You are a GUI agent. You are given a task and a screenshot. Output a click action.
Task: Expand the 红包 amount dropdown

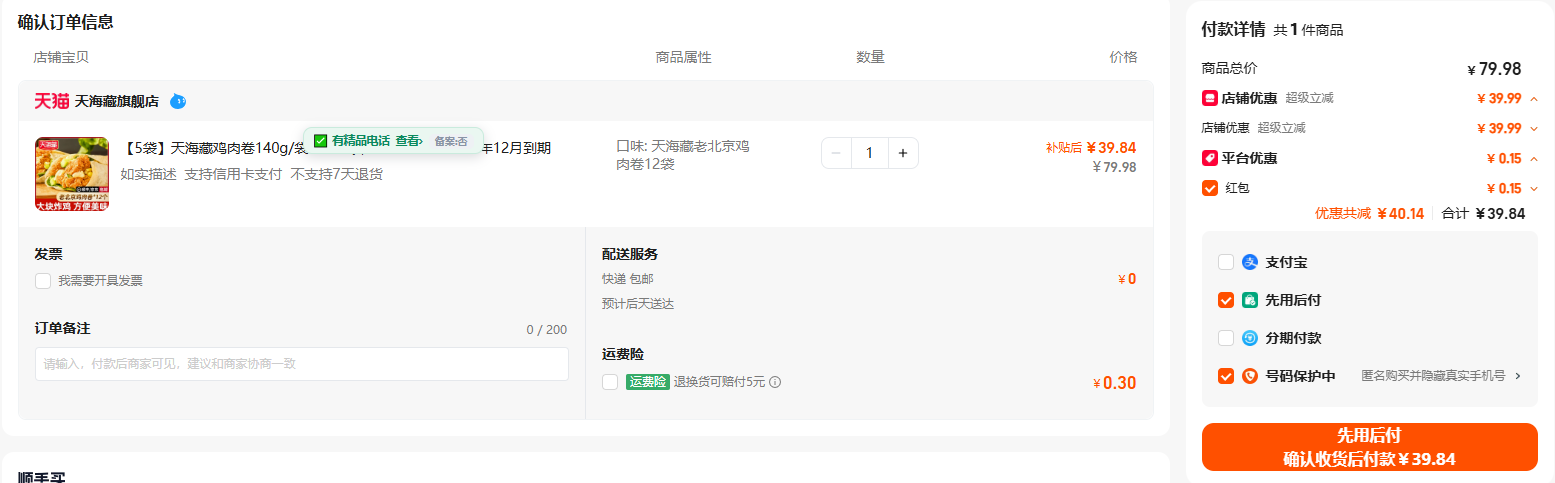coord(1534,188)
